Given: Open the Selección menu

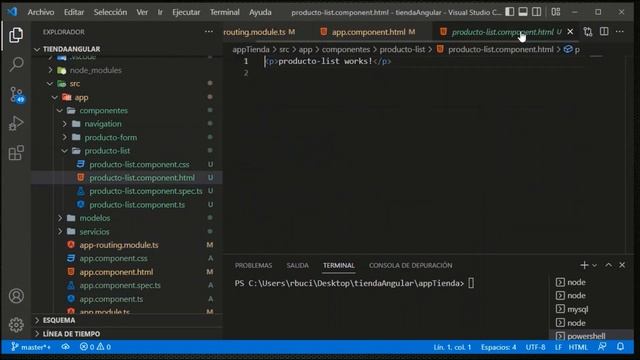Looking at the screenshot, I should [110, 12].
